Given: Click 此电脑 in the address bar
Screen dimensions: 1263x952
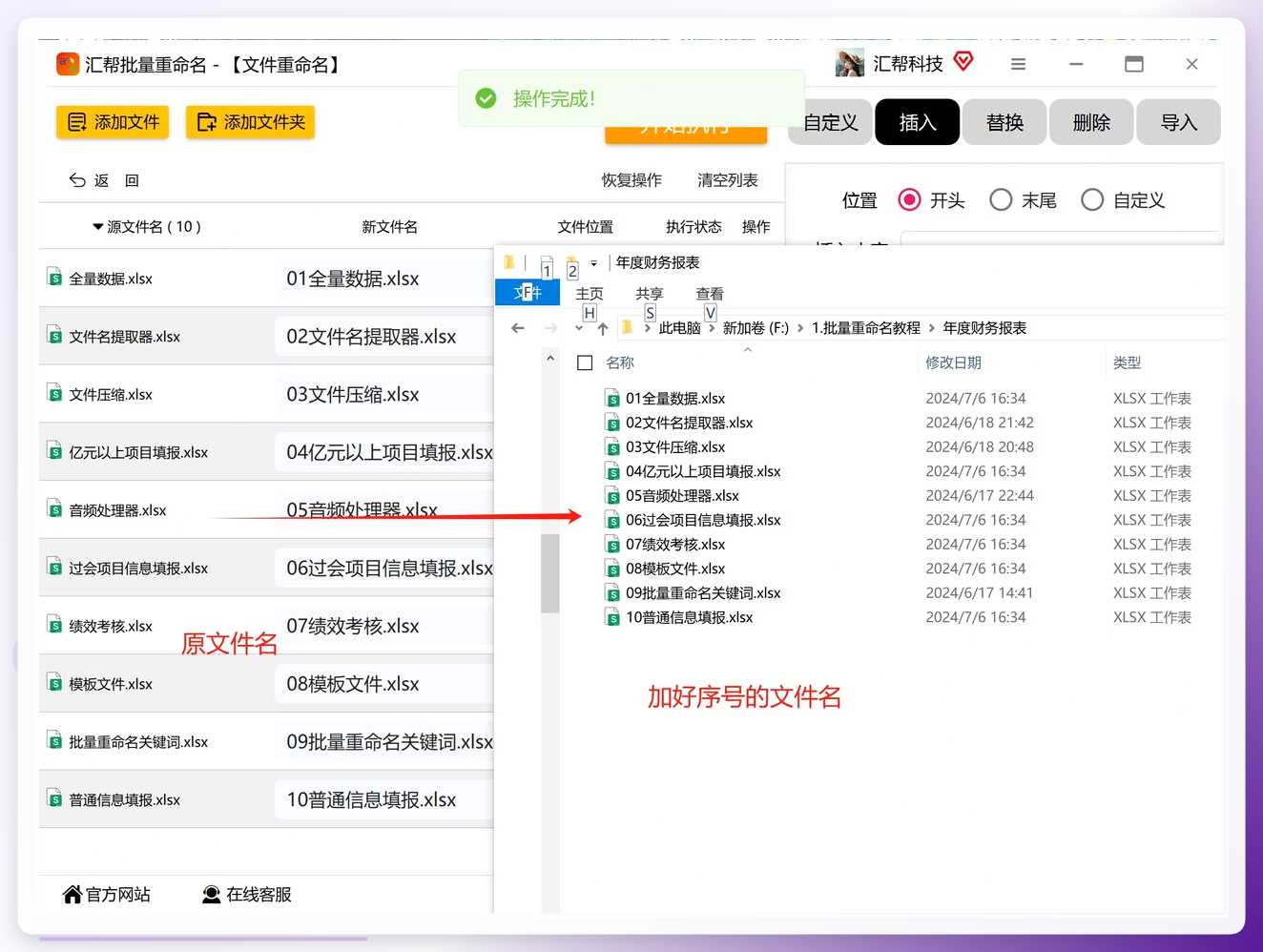Looking at the screenshot, I should [679, 328].
